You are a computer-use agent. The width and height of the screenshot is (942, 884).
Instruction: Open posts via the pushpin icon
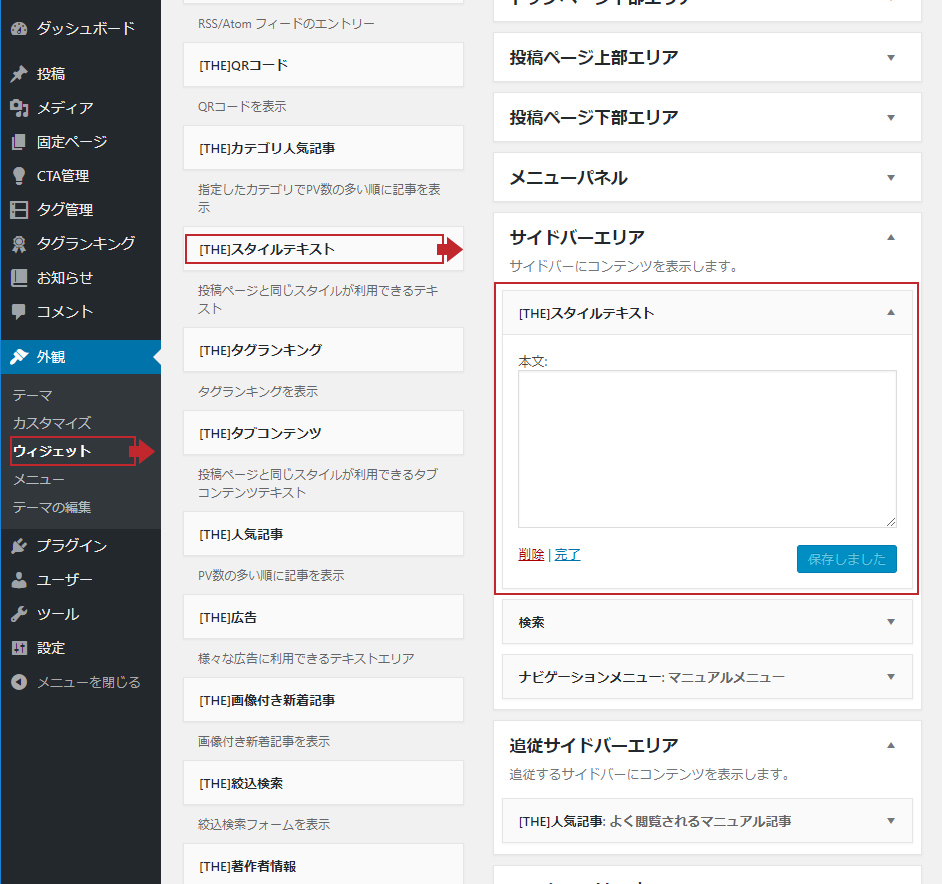click(18, 74)
